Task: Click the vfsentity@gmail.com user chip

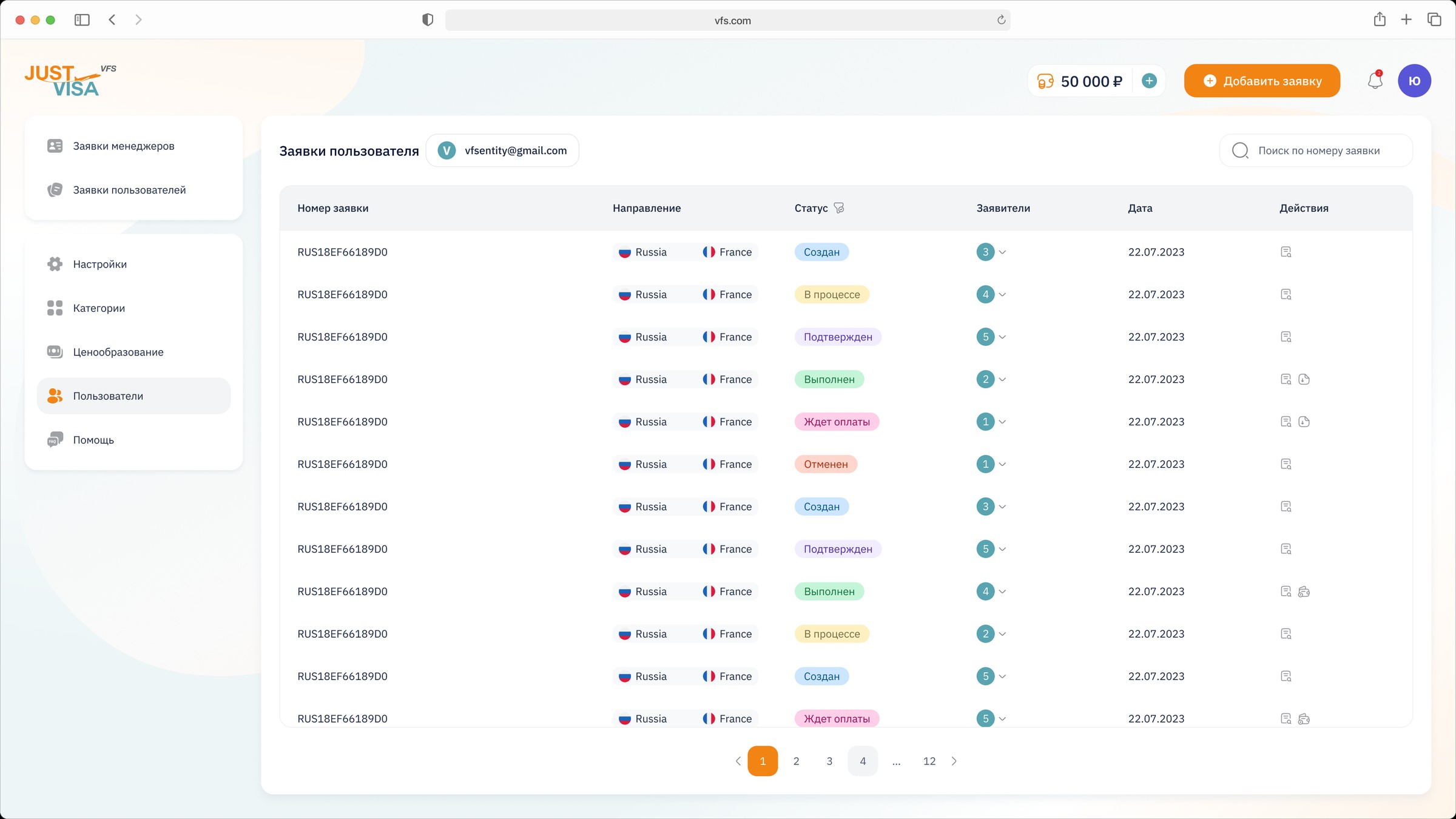Action: [x=502, y=150]
